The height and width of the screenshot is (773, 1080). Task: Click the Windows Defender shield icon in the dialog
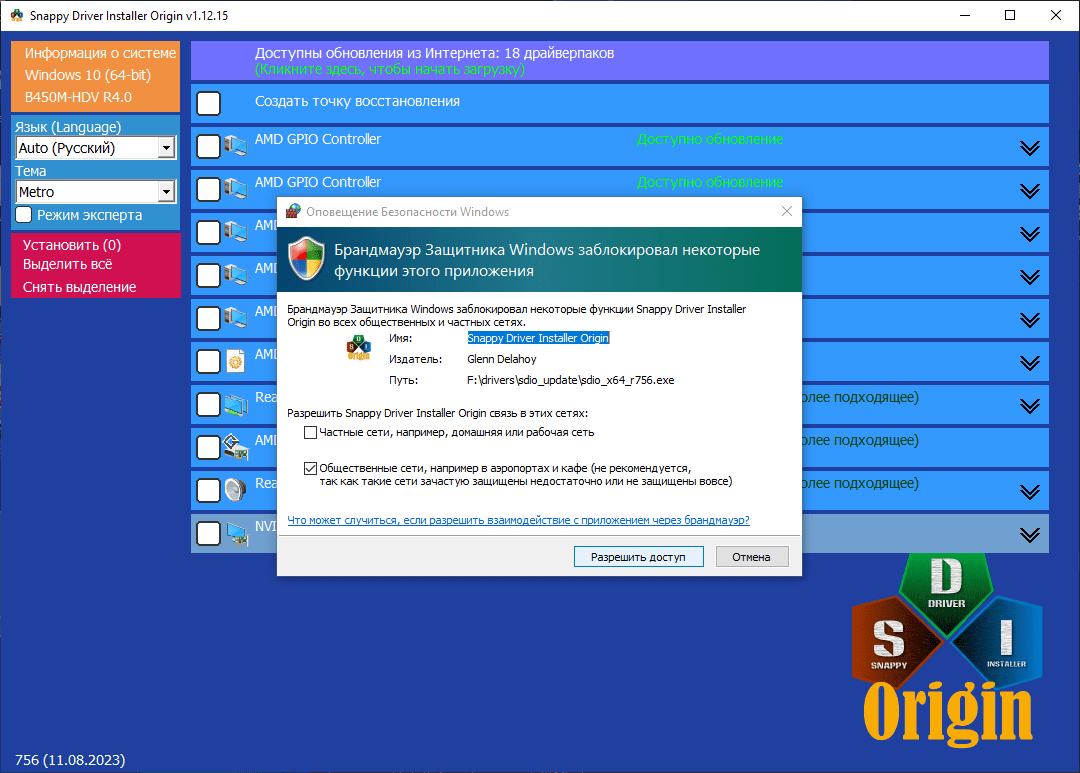[x=306, y=259]
